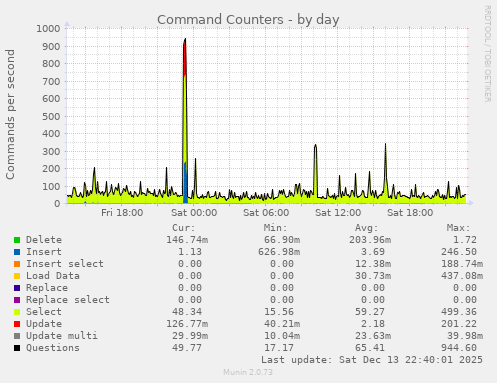Click the 'Sat 12:00' time axis label
497x383 pixels.
(x=338, y=213)
